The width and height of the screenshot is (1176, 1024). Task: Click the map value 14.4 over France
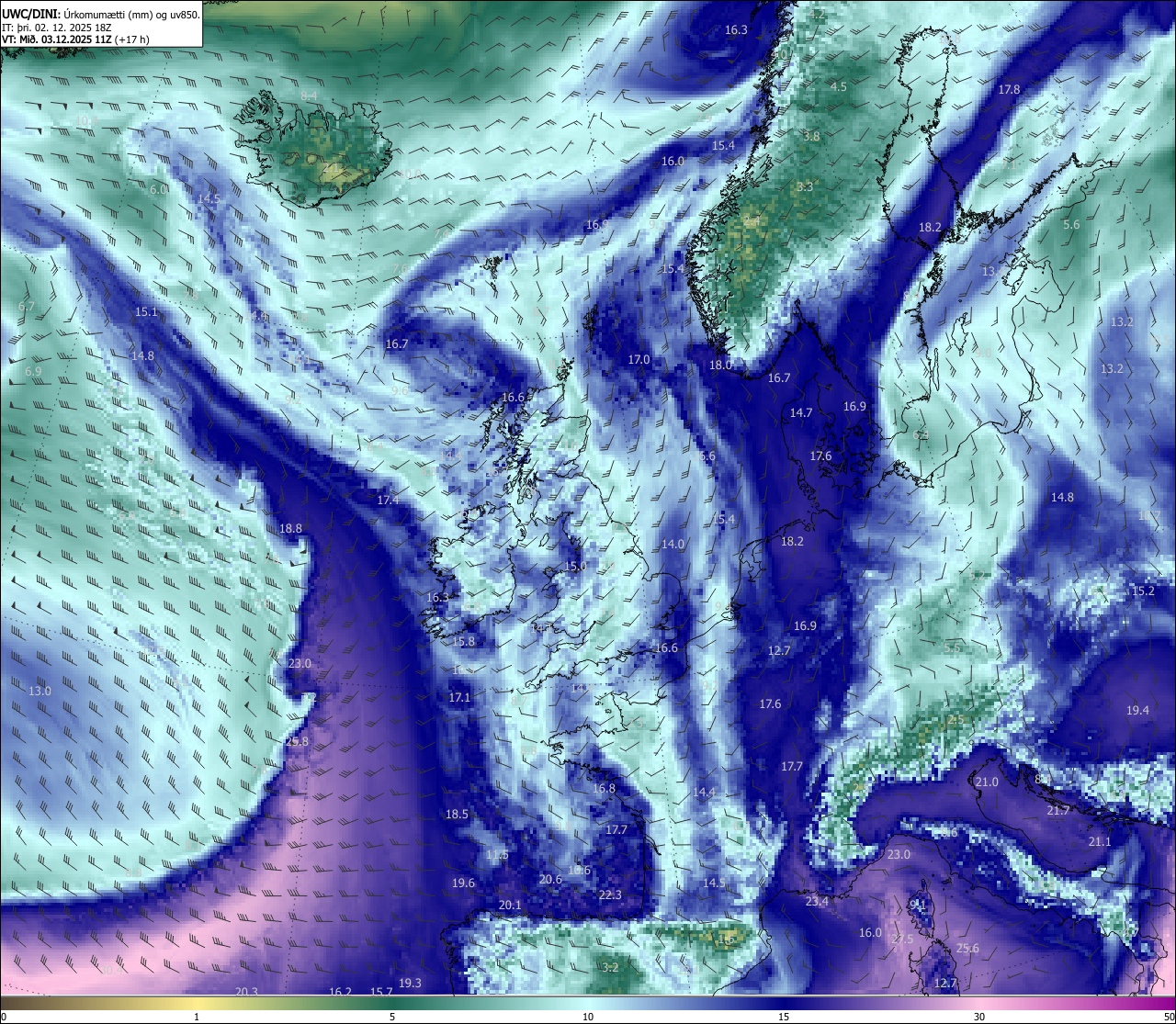704,792
